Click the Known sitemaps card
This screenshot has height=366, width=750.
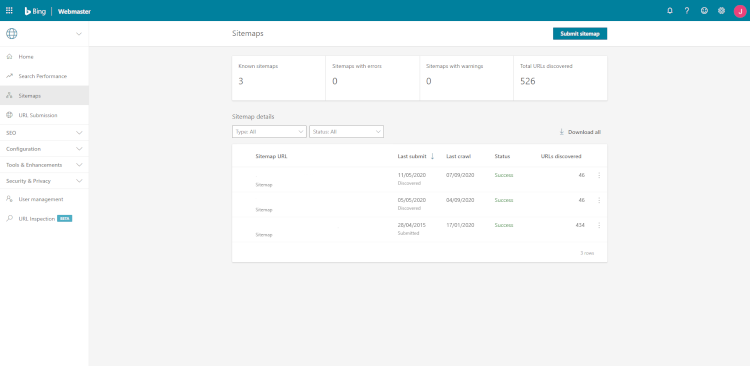point(279,78)
